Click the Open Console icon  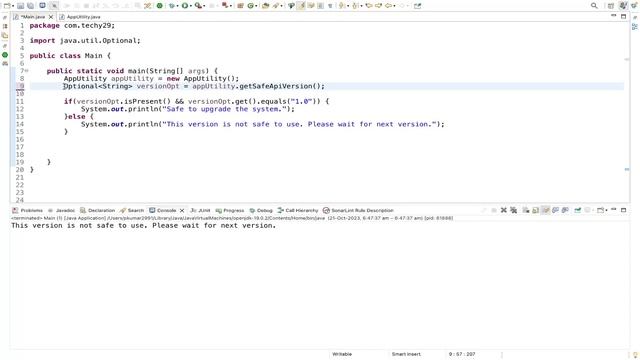click(x=600, y=210)
